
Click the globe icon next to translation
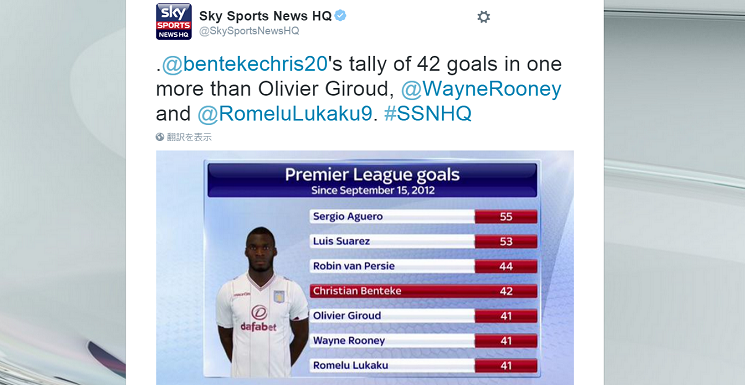tap(160, 137)
